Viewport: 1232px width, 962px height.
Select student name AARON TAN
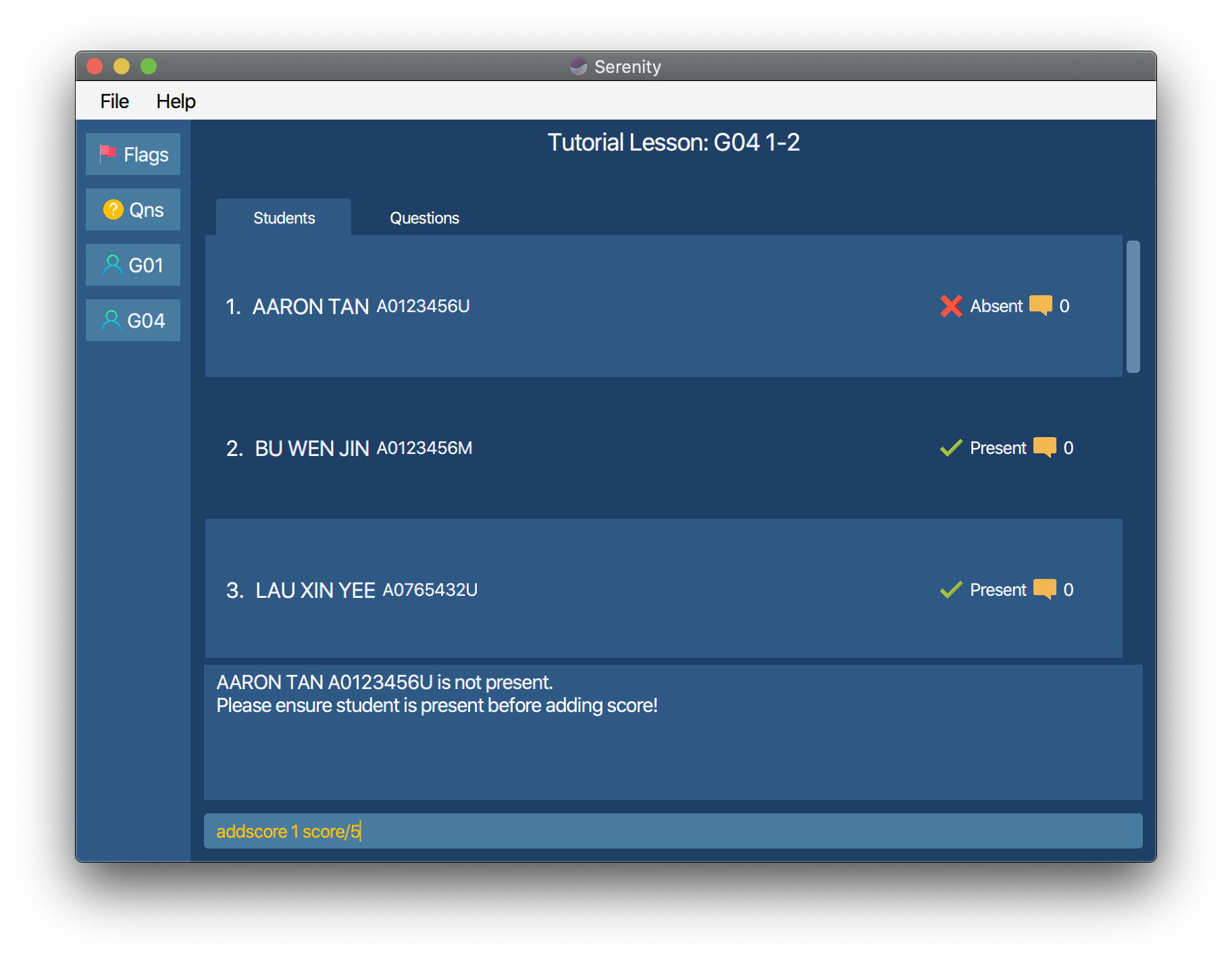click(x=310, y=307)
